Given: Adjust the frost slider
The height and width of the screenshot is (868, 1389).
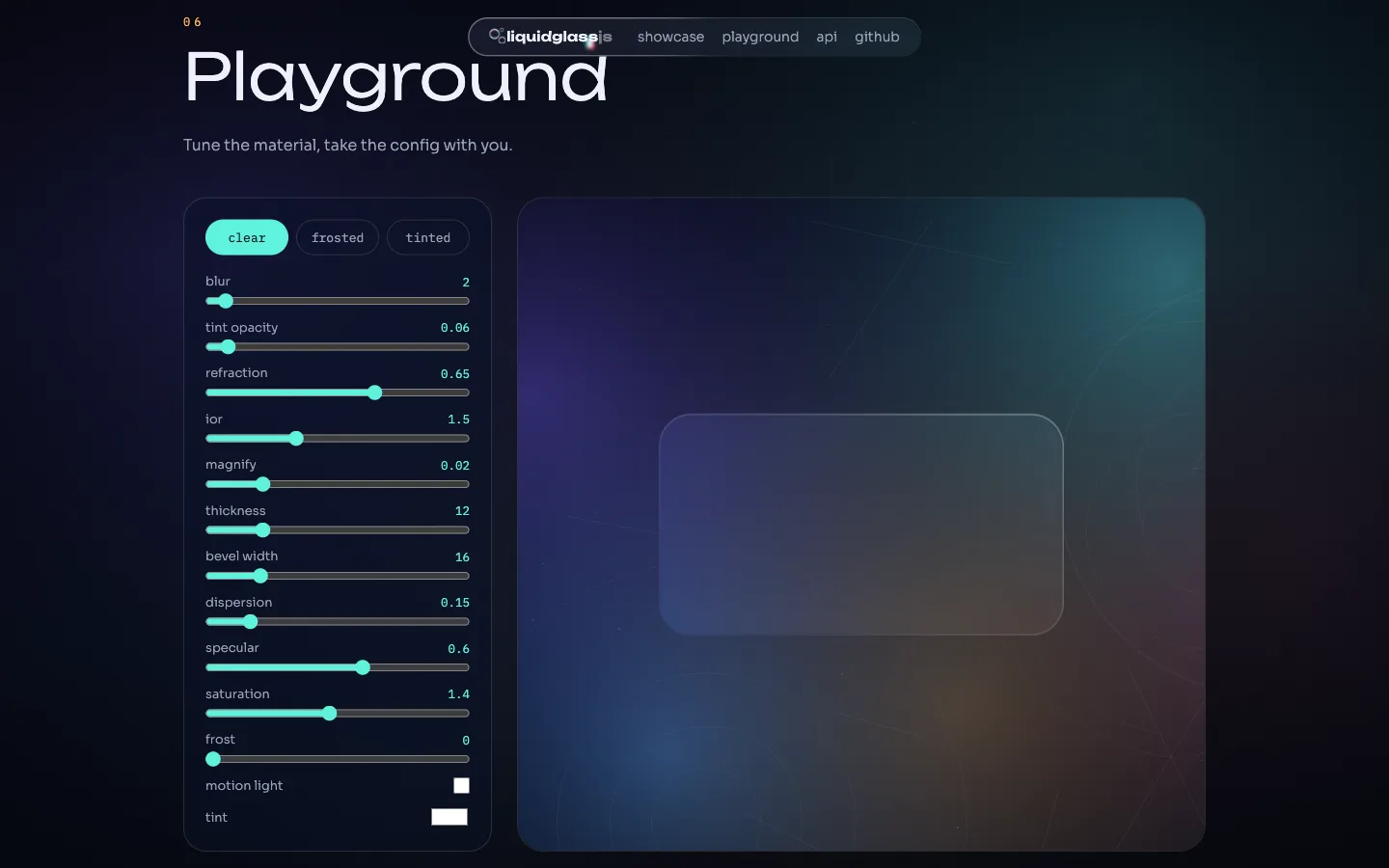Looking at the screenshot, I should 338,759.
